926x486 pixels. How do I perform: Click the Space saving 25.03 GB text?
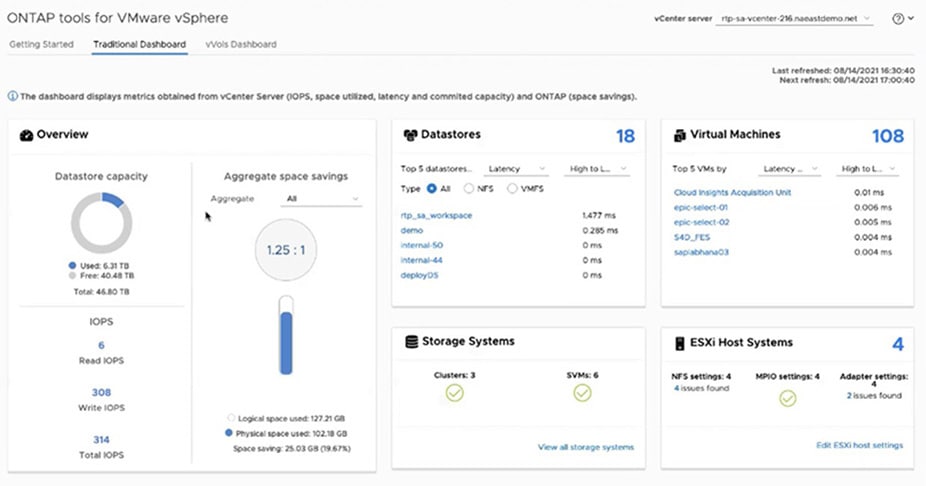click(x=292, y=449)
